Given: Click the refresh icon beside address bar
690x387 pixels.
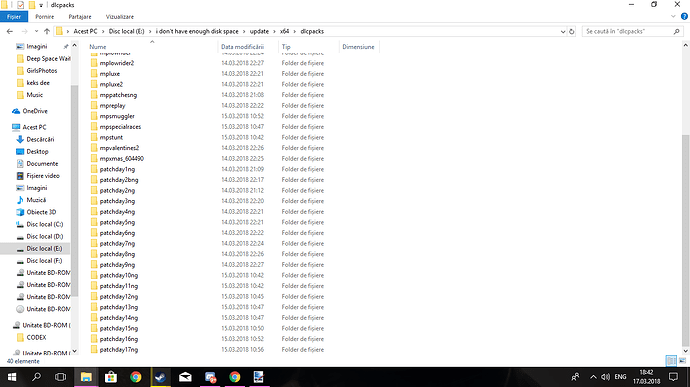Looking at the screenshot, I should tap(572, 32).
